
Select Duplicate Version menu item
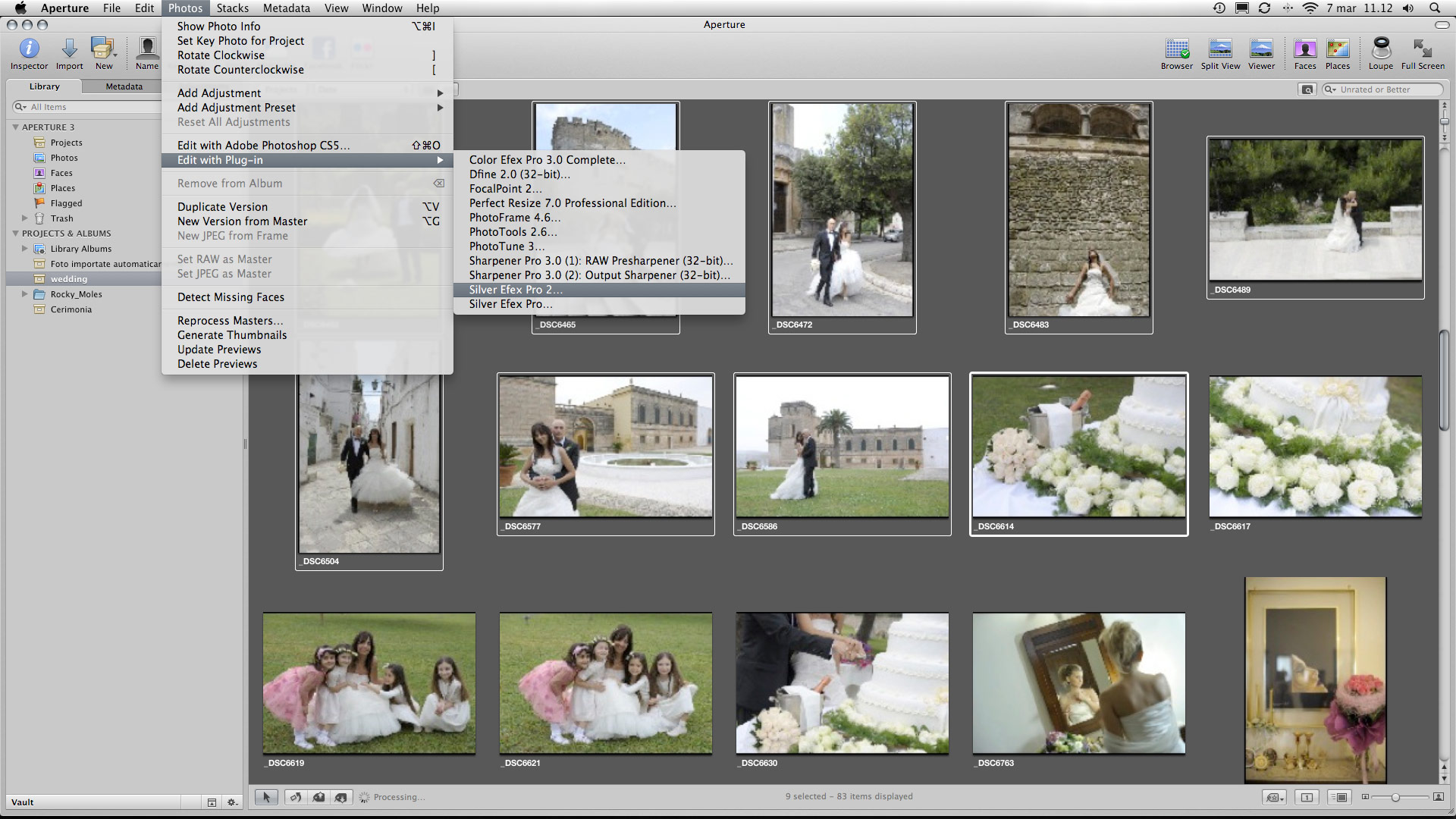coord(307,207)
